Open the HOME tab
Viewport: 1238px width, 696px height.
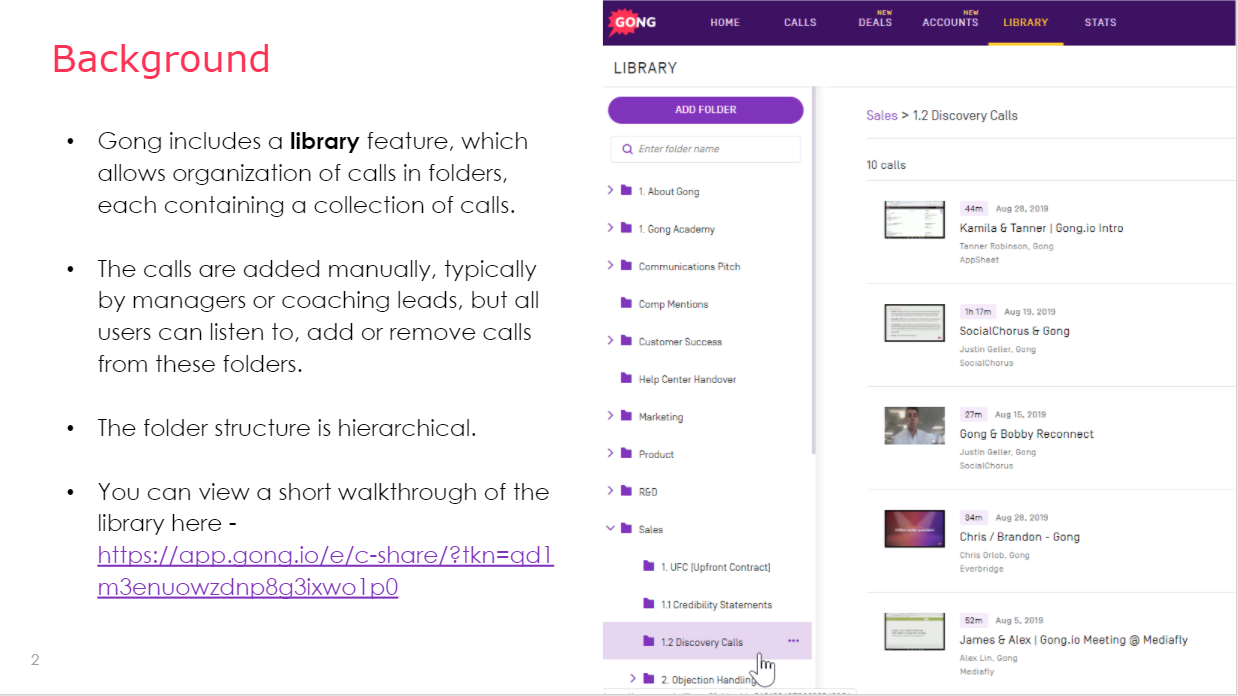[x=725, y=22]
